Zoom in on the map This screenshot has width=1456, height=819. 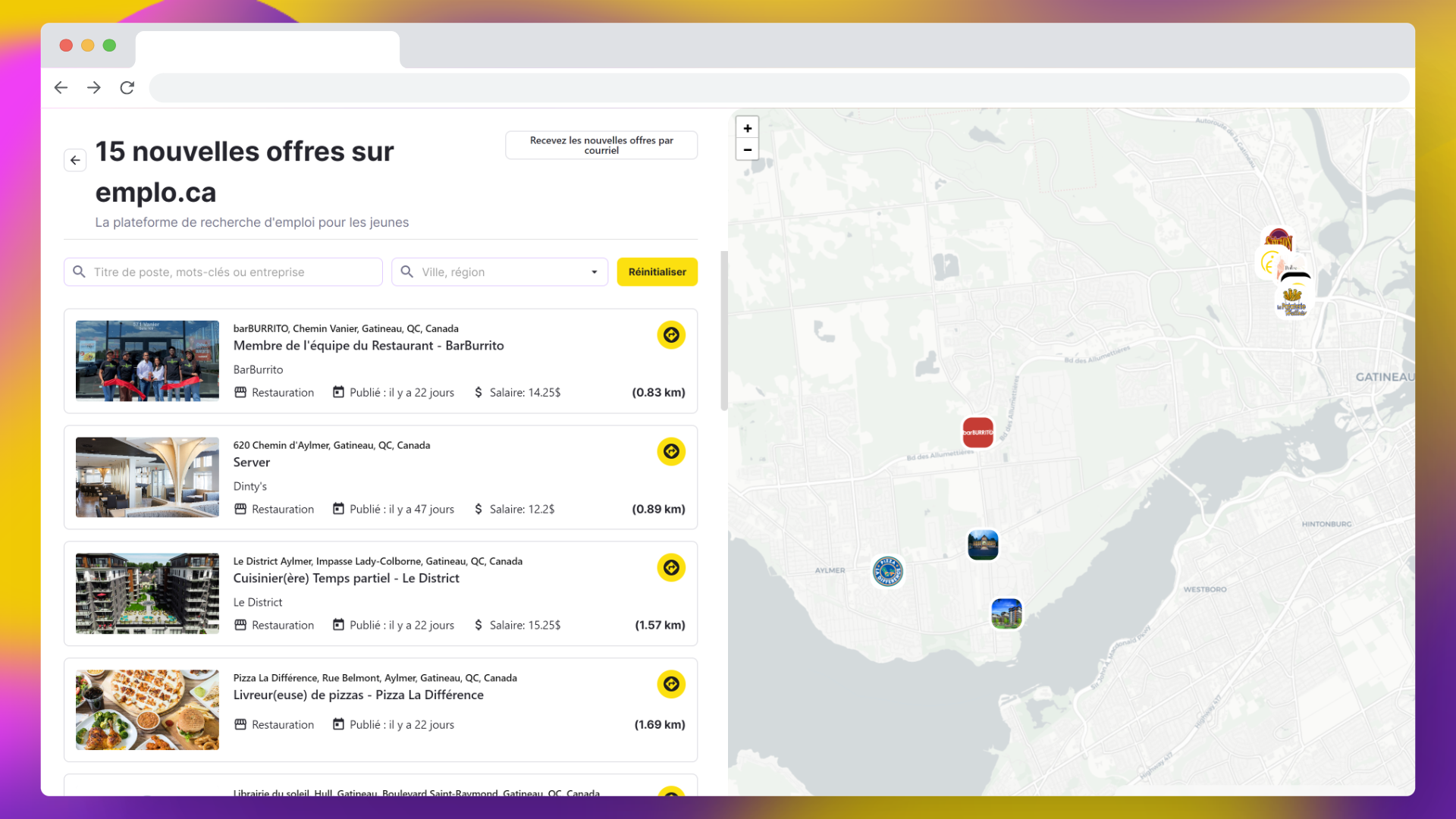coord(748,128)
